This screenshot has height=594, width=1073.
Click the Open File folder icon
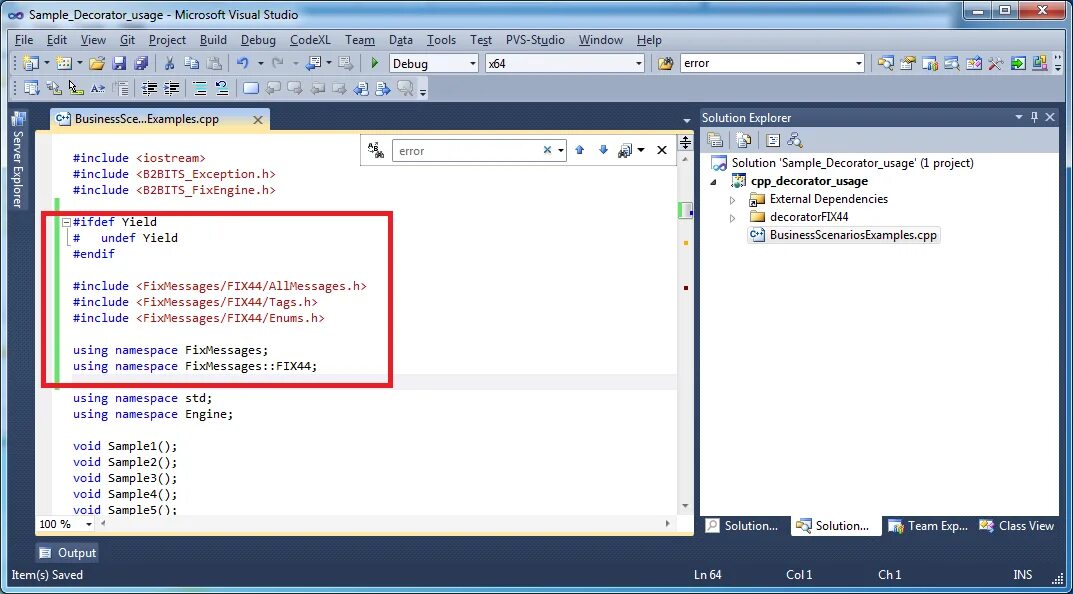97,64
